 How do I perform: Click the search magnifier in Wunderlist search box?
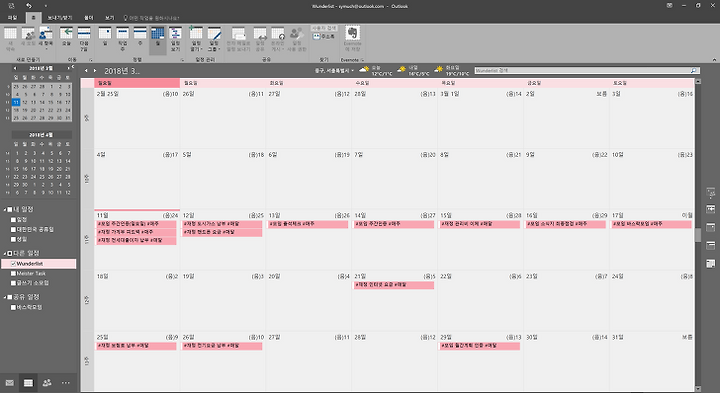pos(693,71)
